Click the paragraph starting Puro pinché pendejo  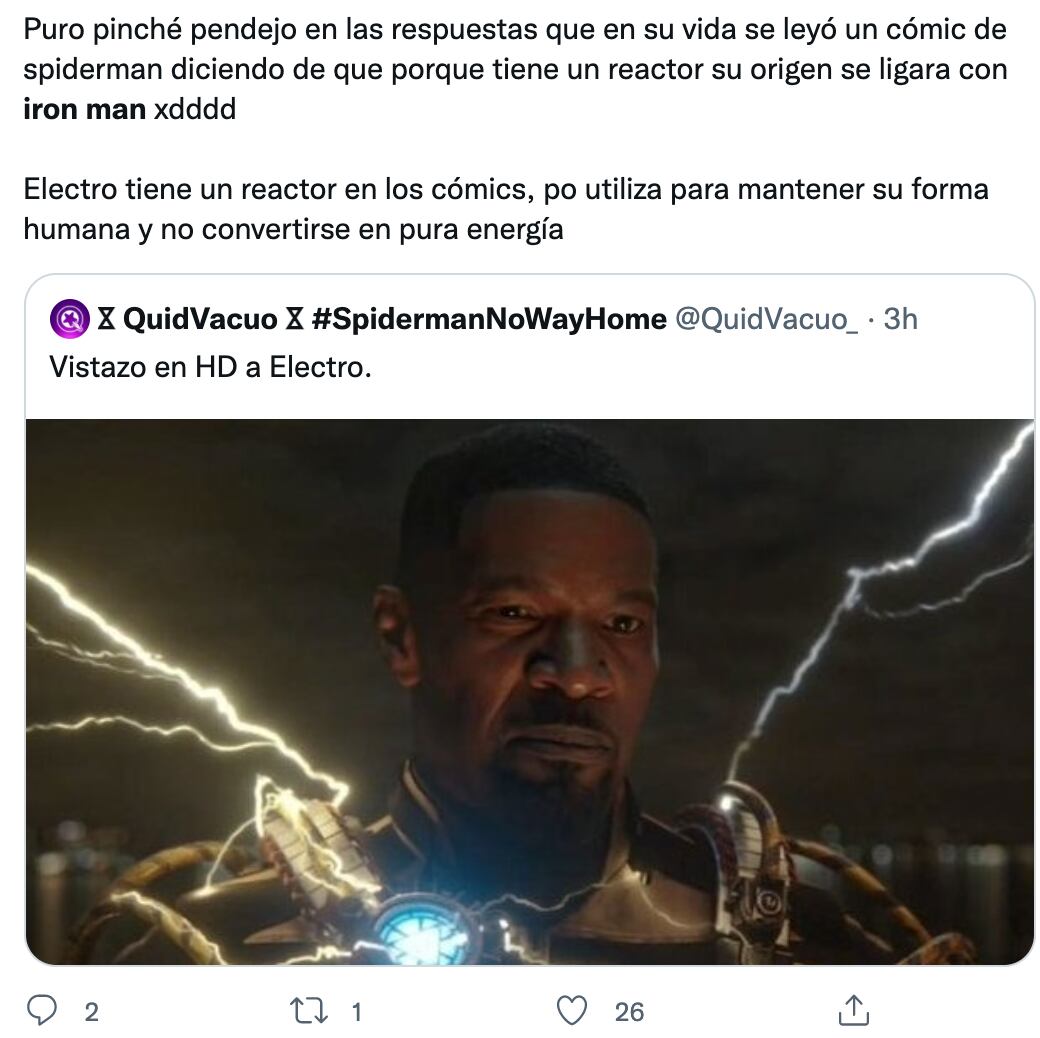click(515, 69)
